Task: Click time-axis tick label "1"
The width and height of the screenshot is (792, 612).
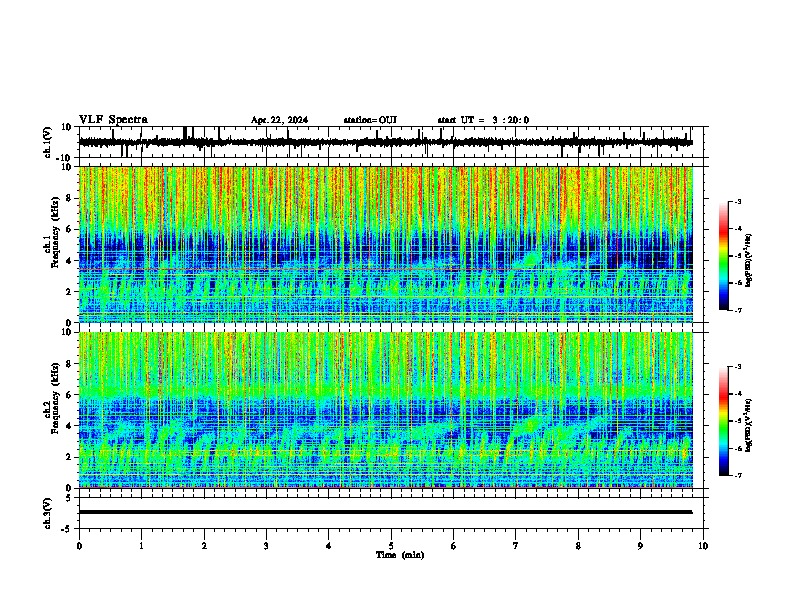Action: pyautogui.click(x=141, y=546)
